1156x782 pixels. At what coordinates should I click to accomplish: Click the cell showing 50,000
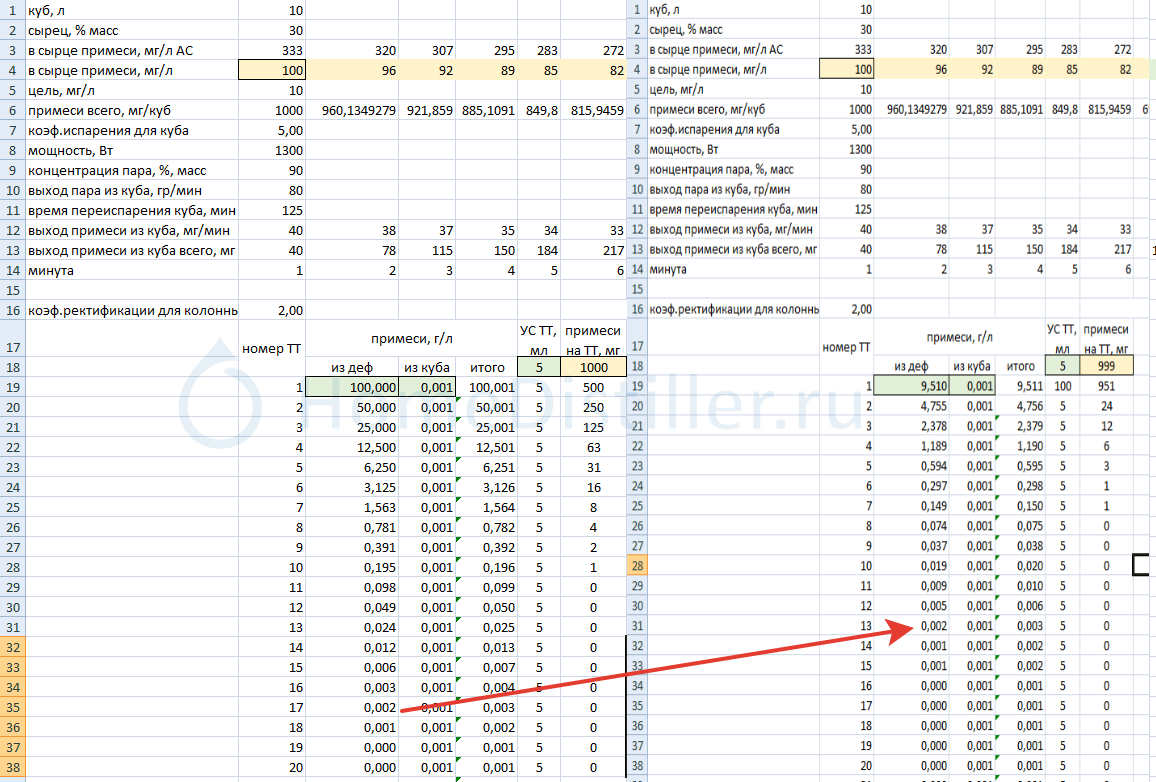(352, 408)
